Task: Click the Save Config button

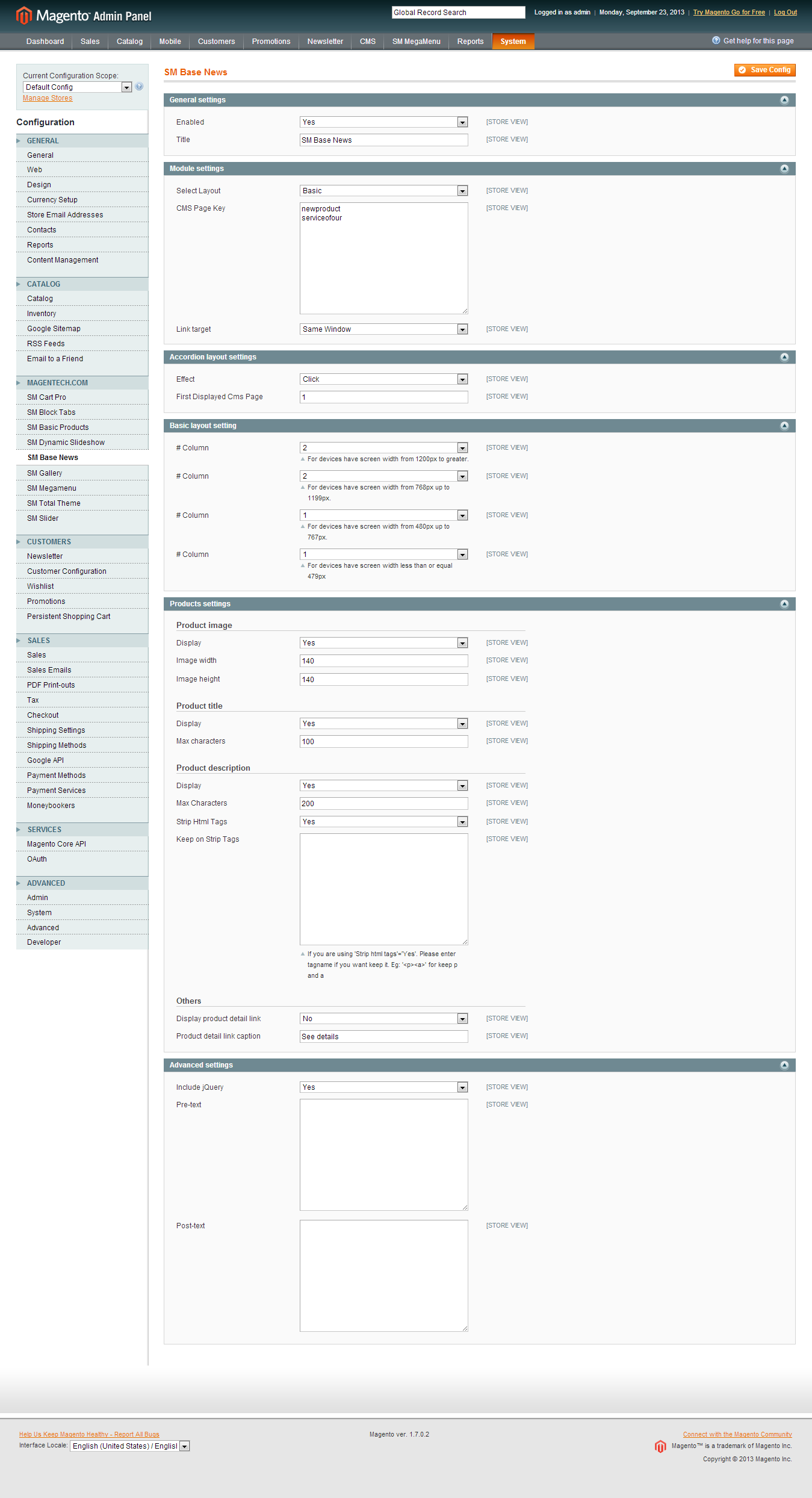Action: (x=765, y=70)
